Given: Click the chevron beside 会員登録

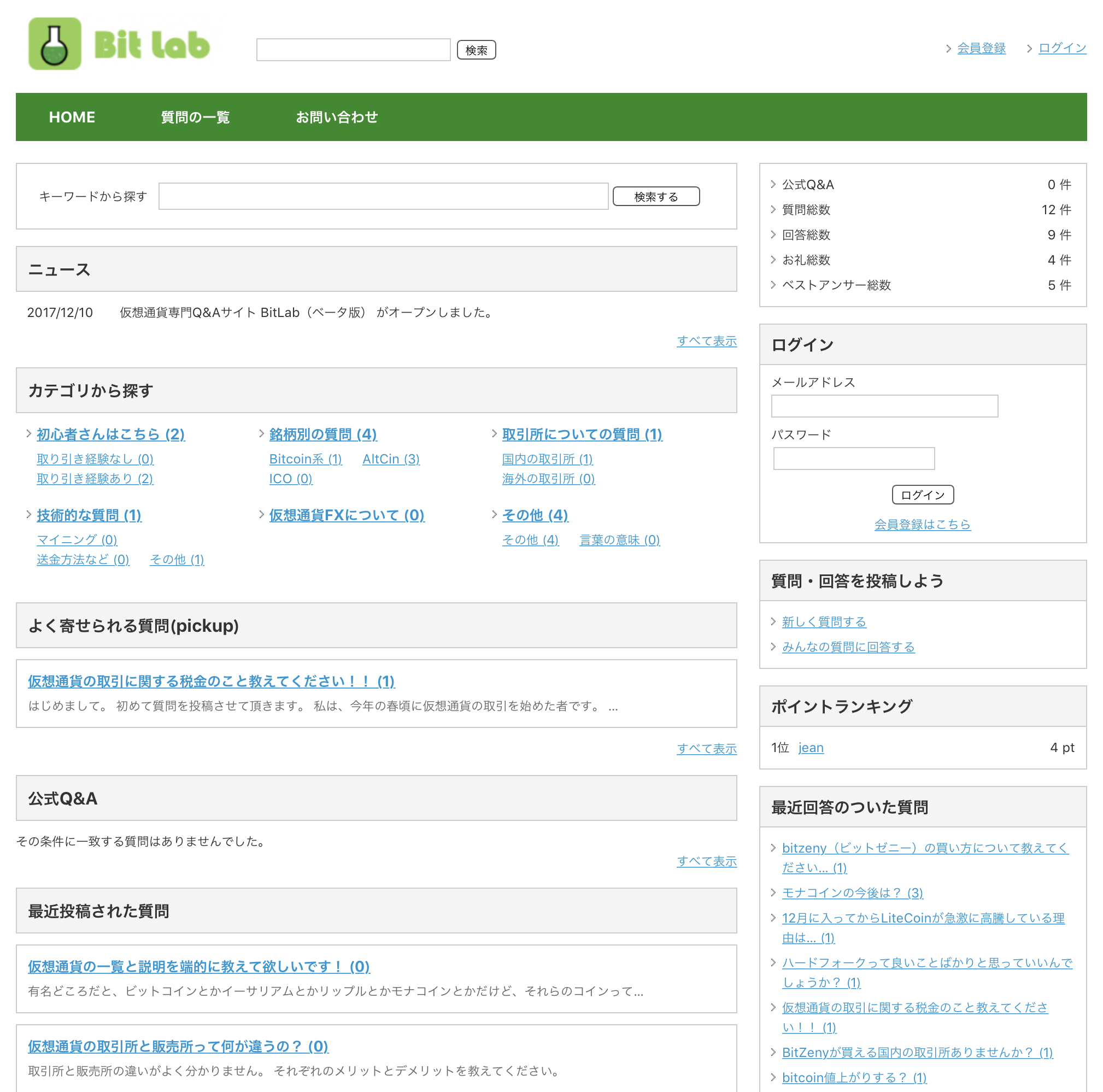Looking at the screenshot, I should [948, 48].
